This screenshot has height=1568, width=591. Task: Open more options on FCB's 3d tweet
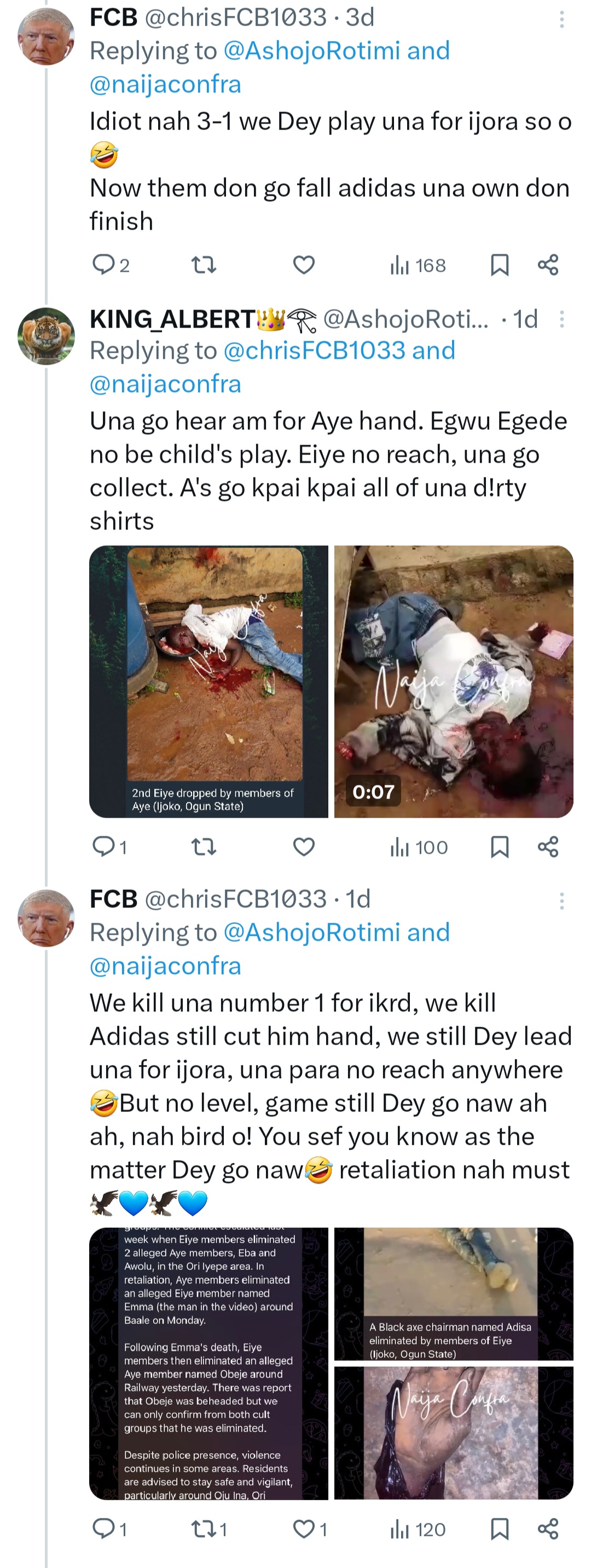561,20
